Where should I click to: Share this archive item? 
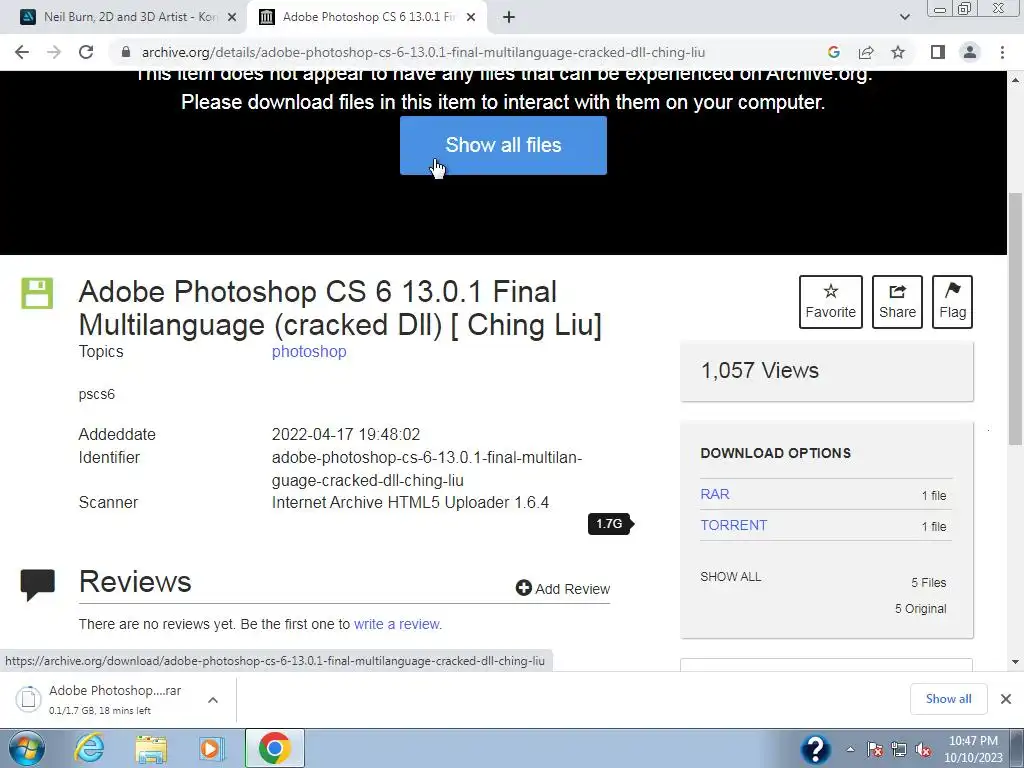point(897,302)
